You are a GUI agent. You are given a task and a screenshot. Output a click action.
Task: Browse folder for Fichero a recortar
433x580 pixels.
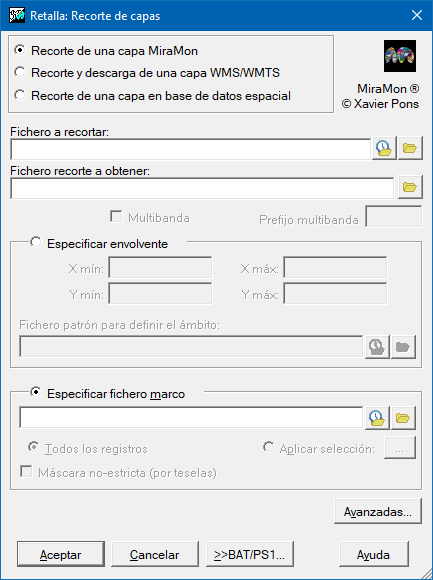click(410, 148)
